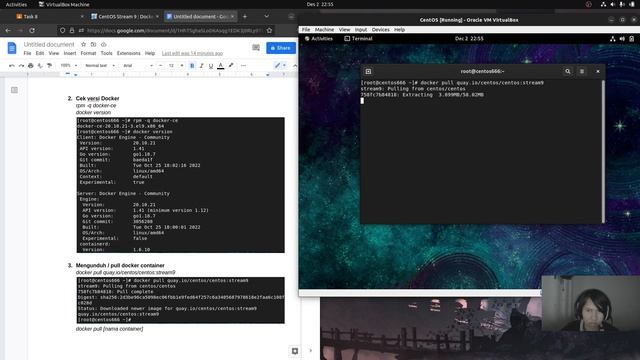Screen dimensions: 640x360
Task: Bookmark this page with star icon
Action: pos(269,30)
